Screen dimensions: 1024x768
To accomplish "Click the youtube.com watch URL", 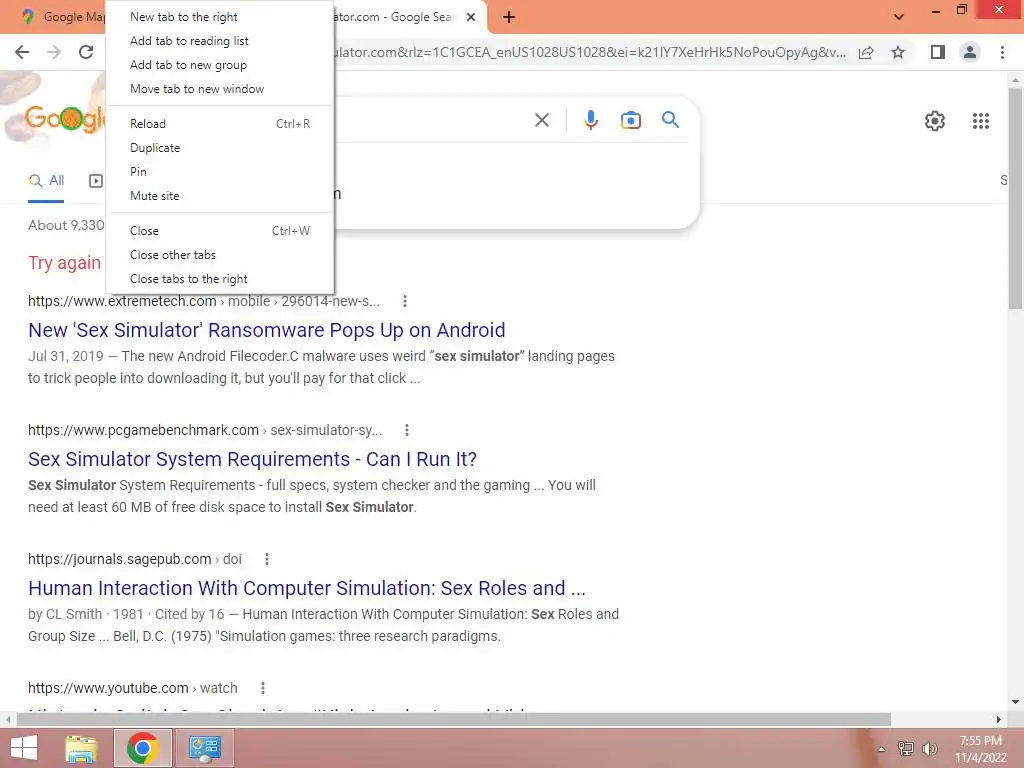I will pos(133,688).
